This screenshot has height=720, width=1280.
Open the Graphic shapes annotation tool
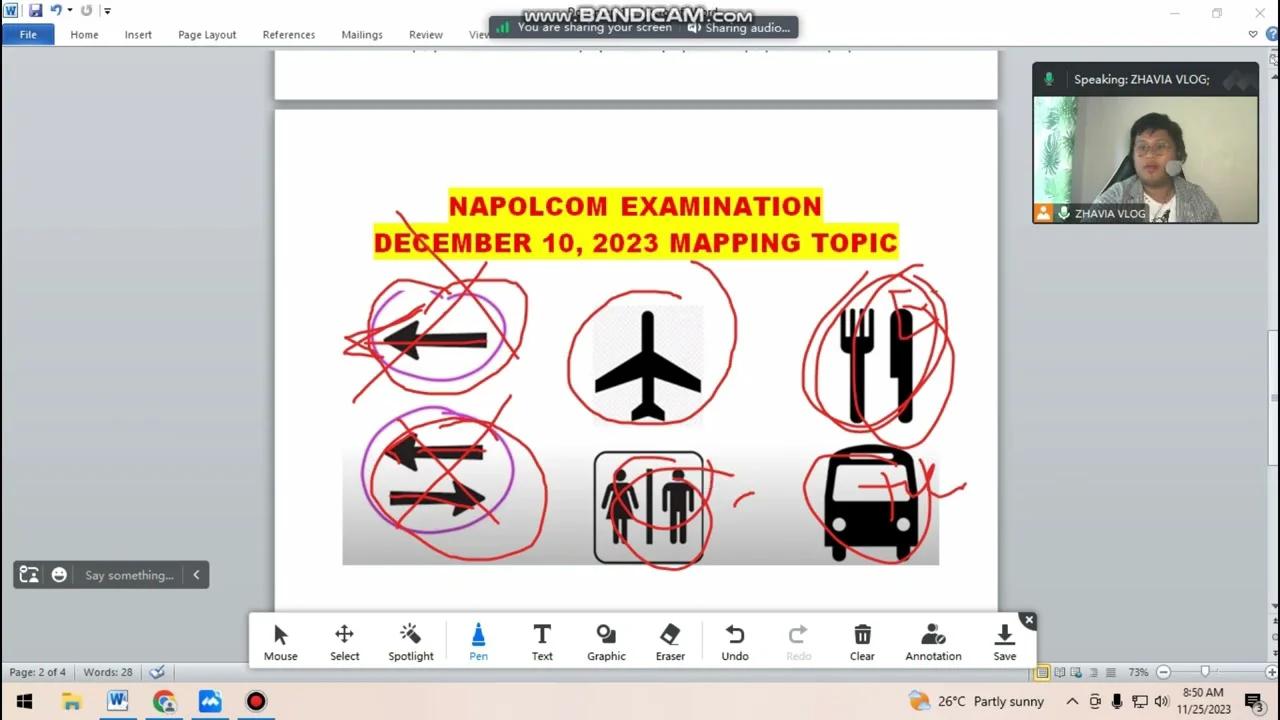point(606,640)
